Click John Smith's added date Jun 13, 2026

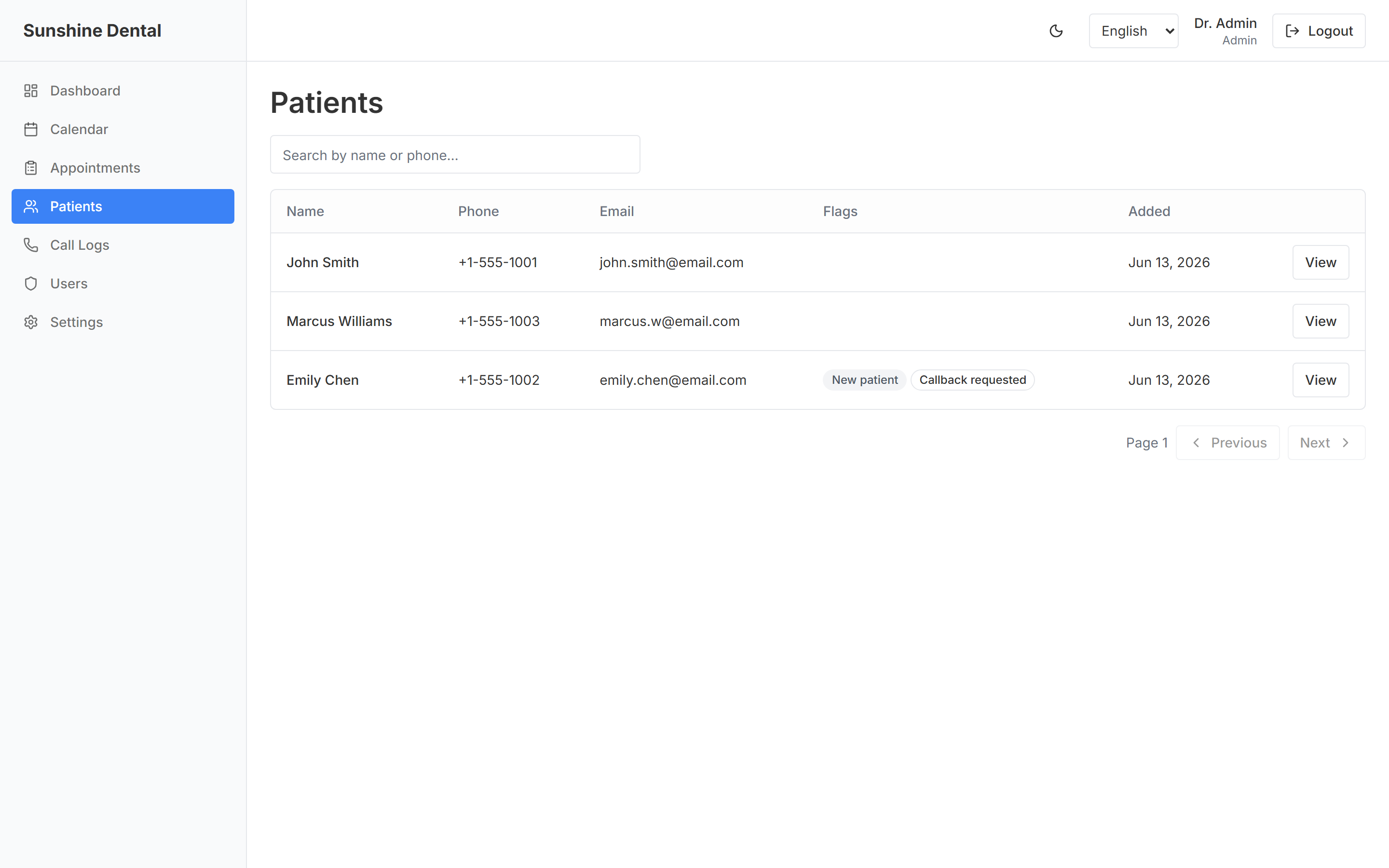1169,262
